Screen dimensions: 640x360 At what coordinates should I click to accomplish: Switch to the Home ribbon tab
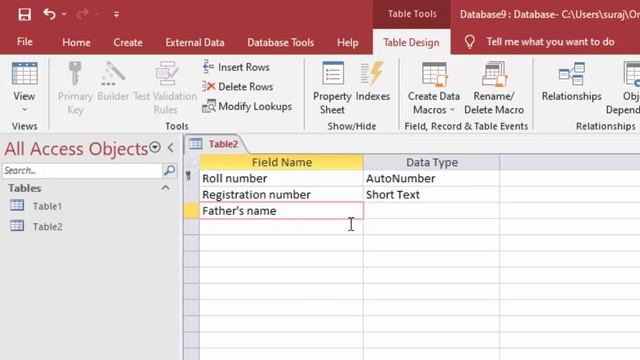[x=76, y=42]
